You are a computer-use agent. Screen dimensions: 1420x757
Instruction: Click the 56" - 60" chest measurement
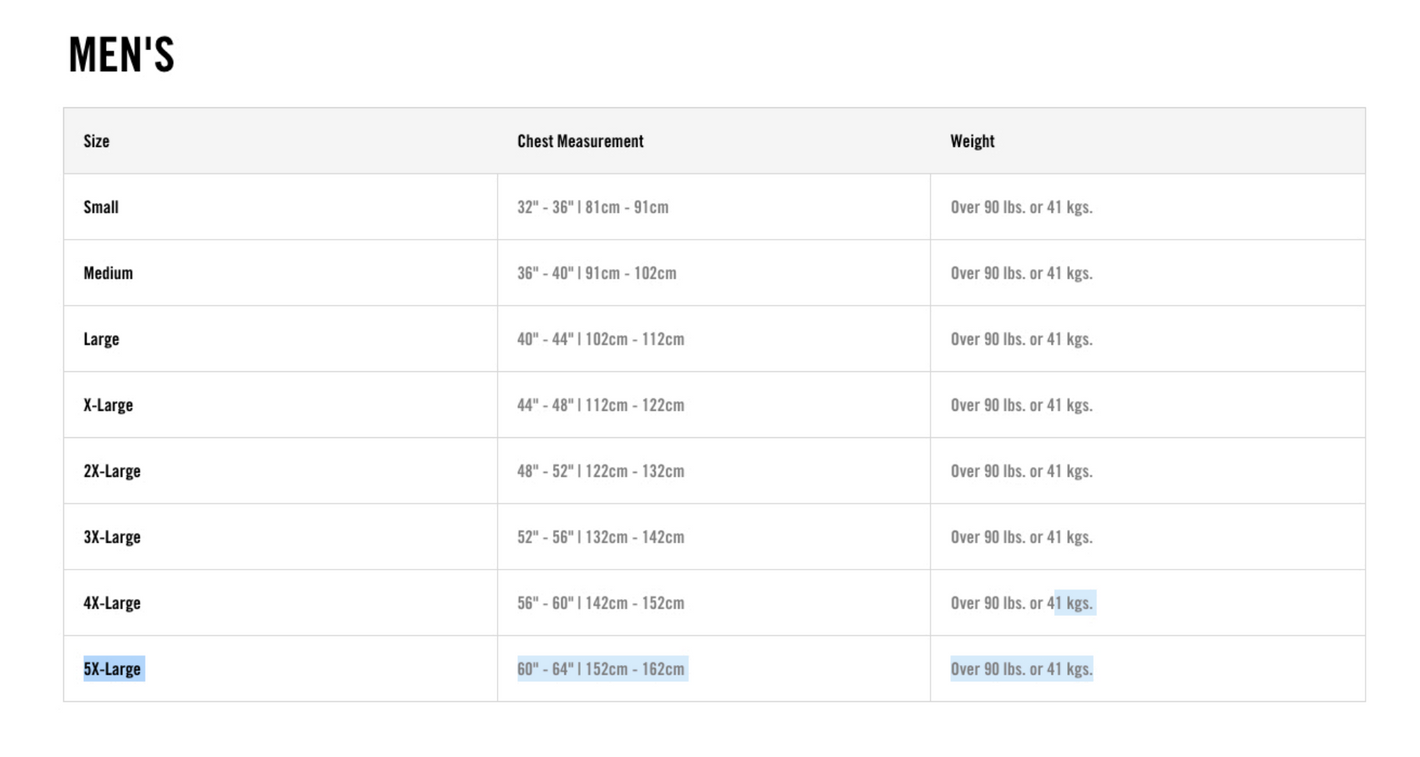coord(601,603)
